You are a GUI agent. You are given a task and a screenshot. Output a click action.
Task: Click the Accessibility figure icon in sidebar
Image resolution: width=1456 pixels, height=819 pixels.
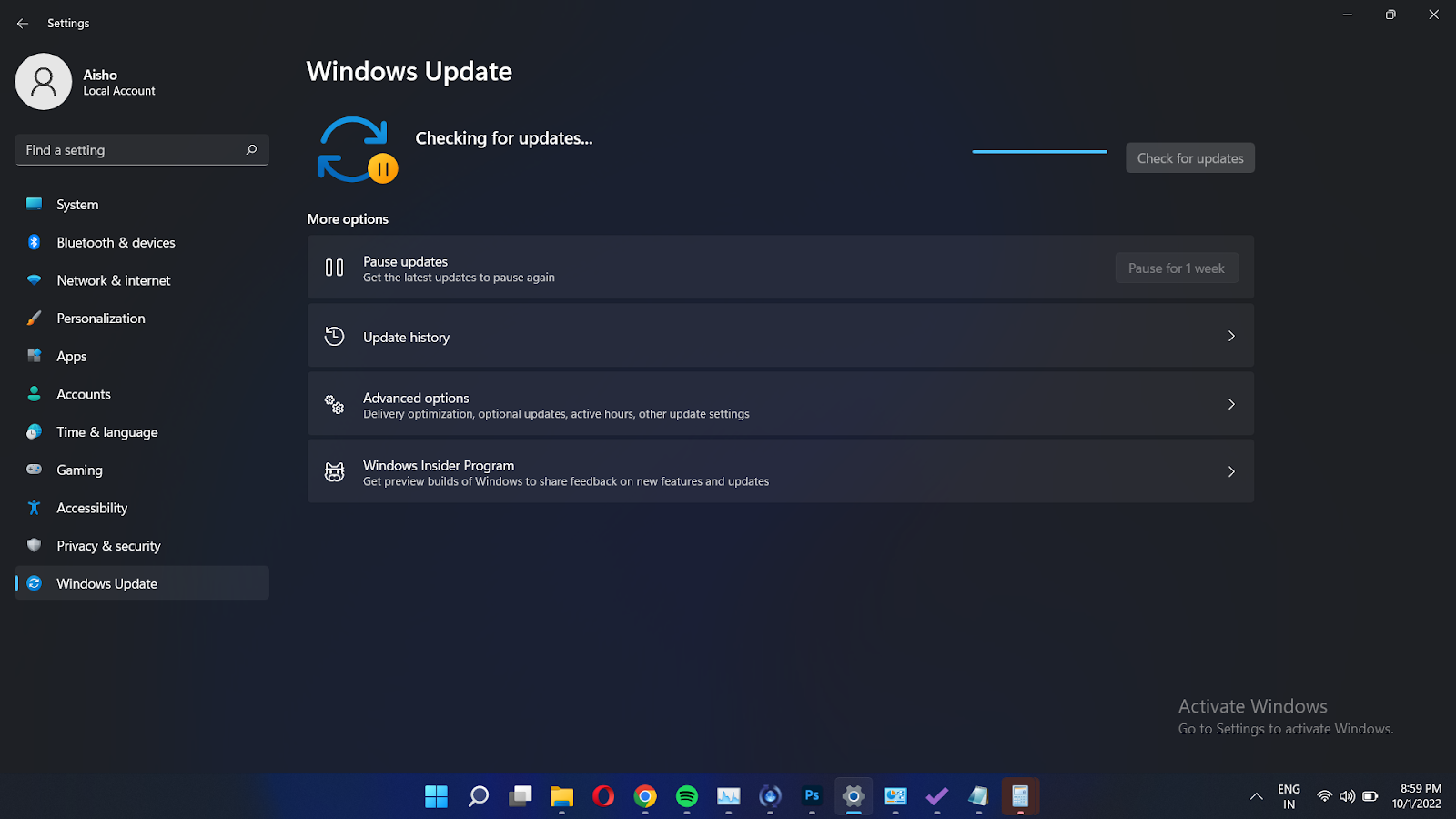pos(35,508)
